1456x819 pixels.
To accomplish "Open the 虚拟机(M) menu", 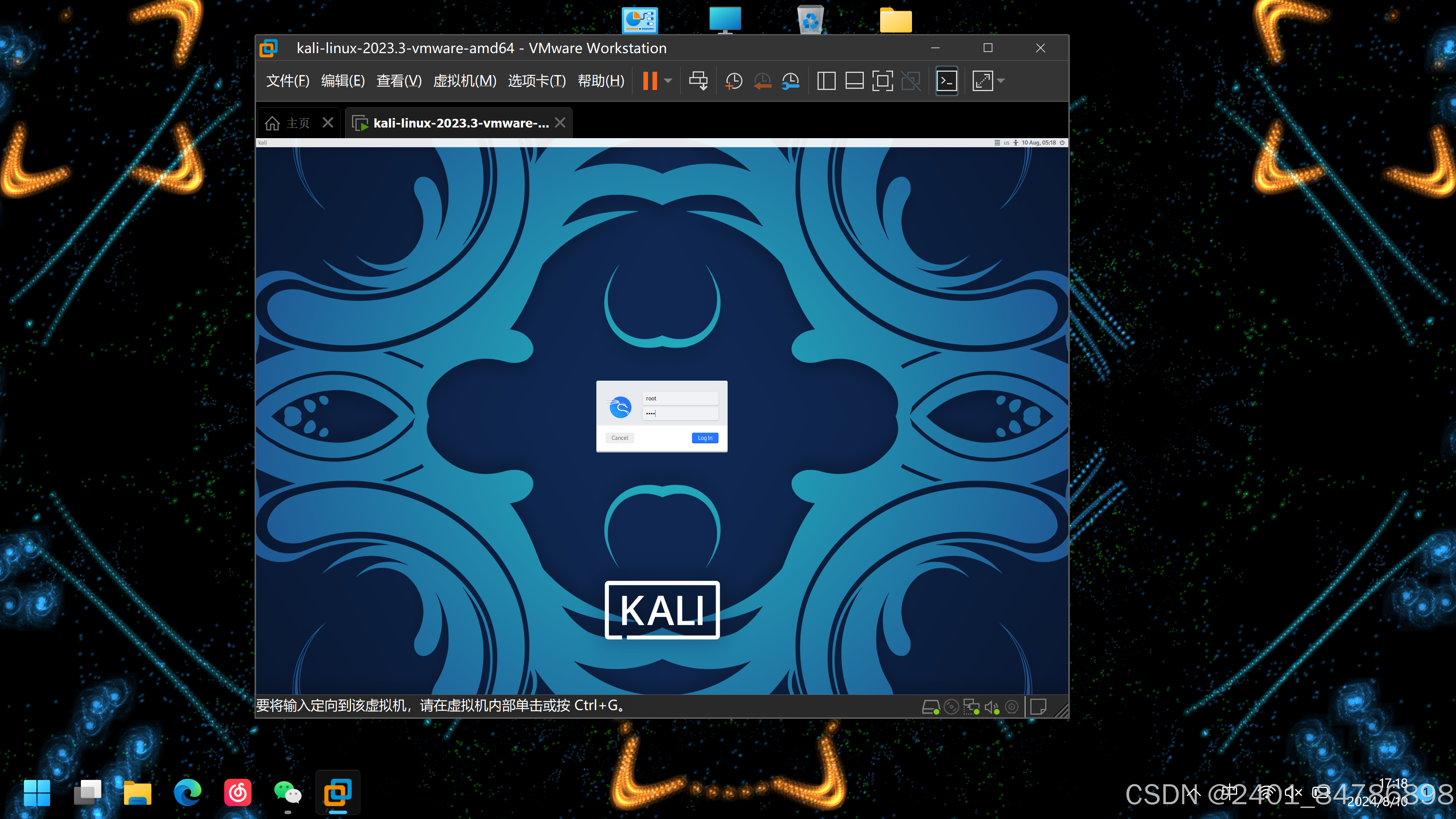I will (464, 81).
